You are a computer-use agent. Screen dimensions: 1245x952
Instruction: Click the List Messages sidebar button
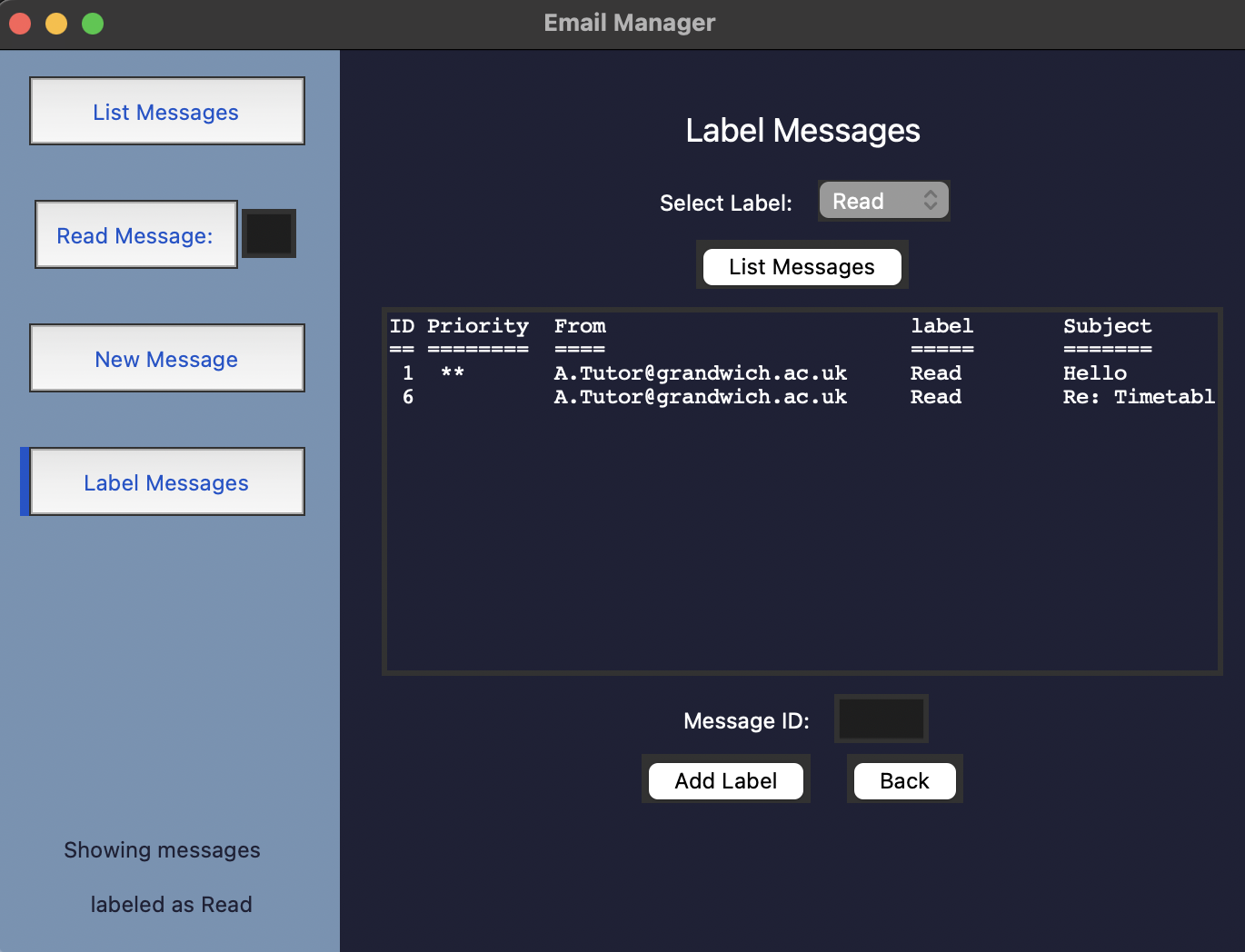(167, 111)
